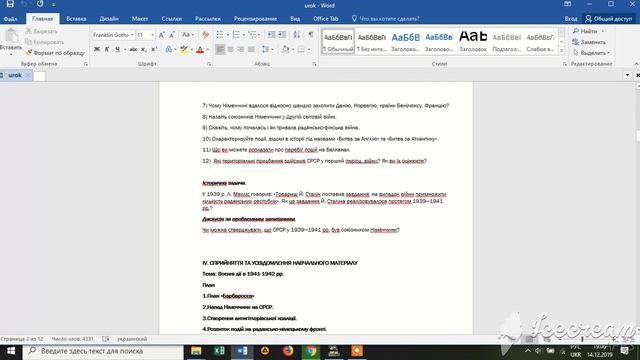Image resolution: width=640 pixels, height=360 pixels.
Task: Select center paragraph alignment
Action: pyautogui.click(x=231, y=49)
